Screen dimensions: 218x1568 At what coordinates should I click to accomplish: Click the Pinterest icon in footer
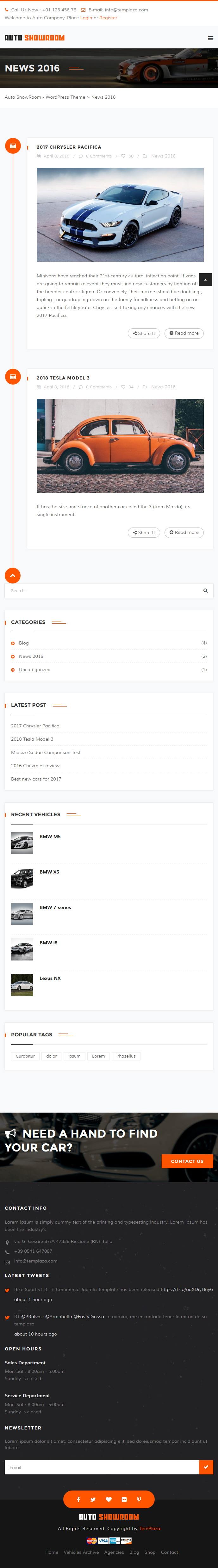(139, 1499)
